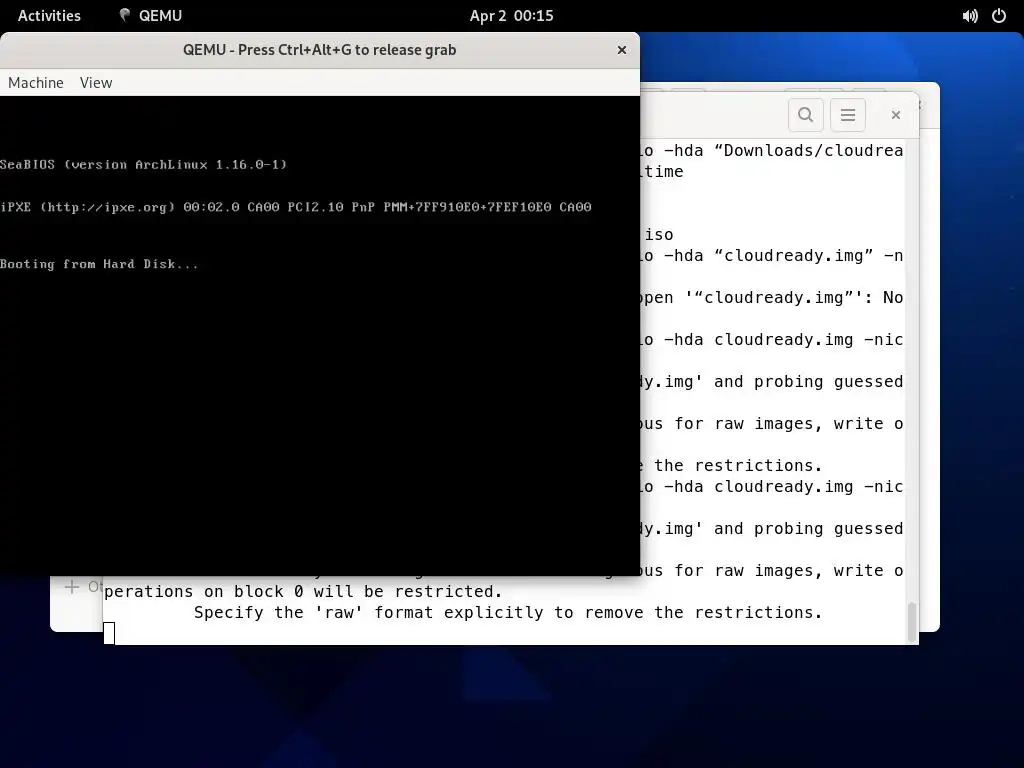Click the SeaBIOS version line

(x=144, y=165)
